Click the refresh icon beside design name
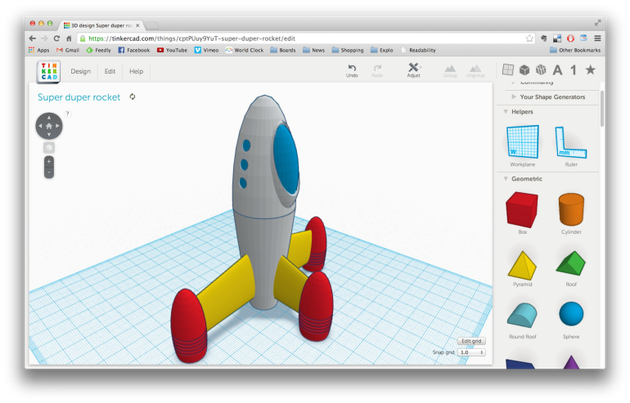 [x=132, y=97]
